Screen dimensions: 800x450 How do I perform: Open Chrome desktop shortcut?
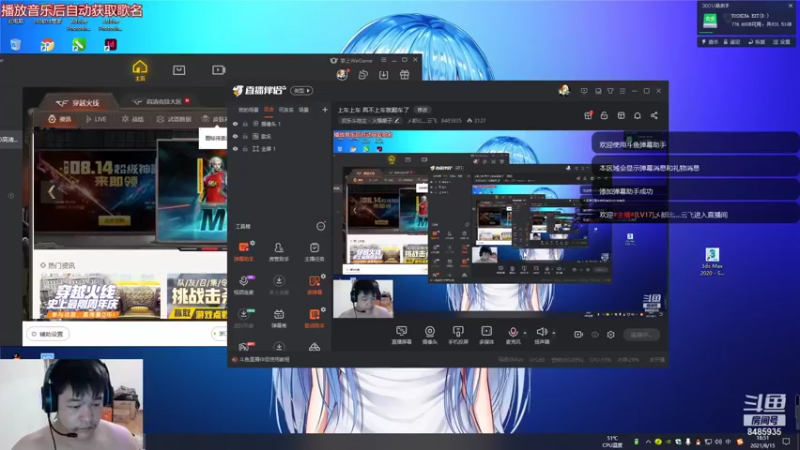coord(47,45)
